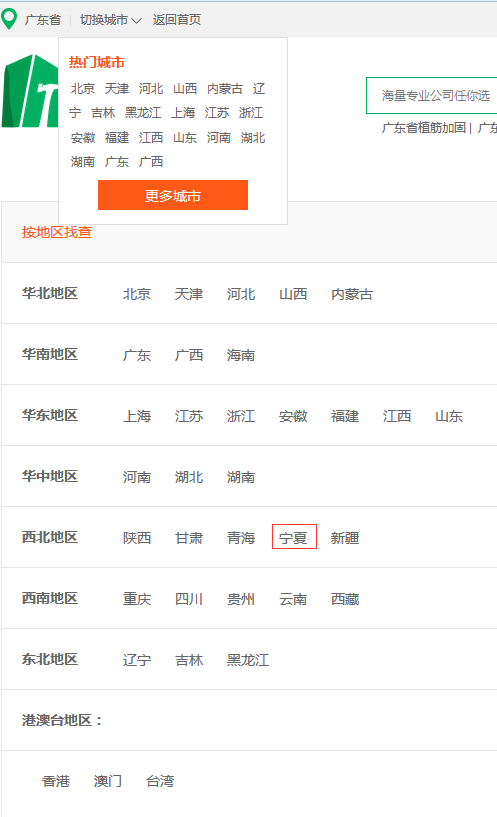Screen dimensions: 497x817
Task: Select 河南 in the 热门城市 popup
Action: tap(219, 138)
